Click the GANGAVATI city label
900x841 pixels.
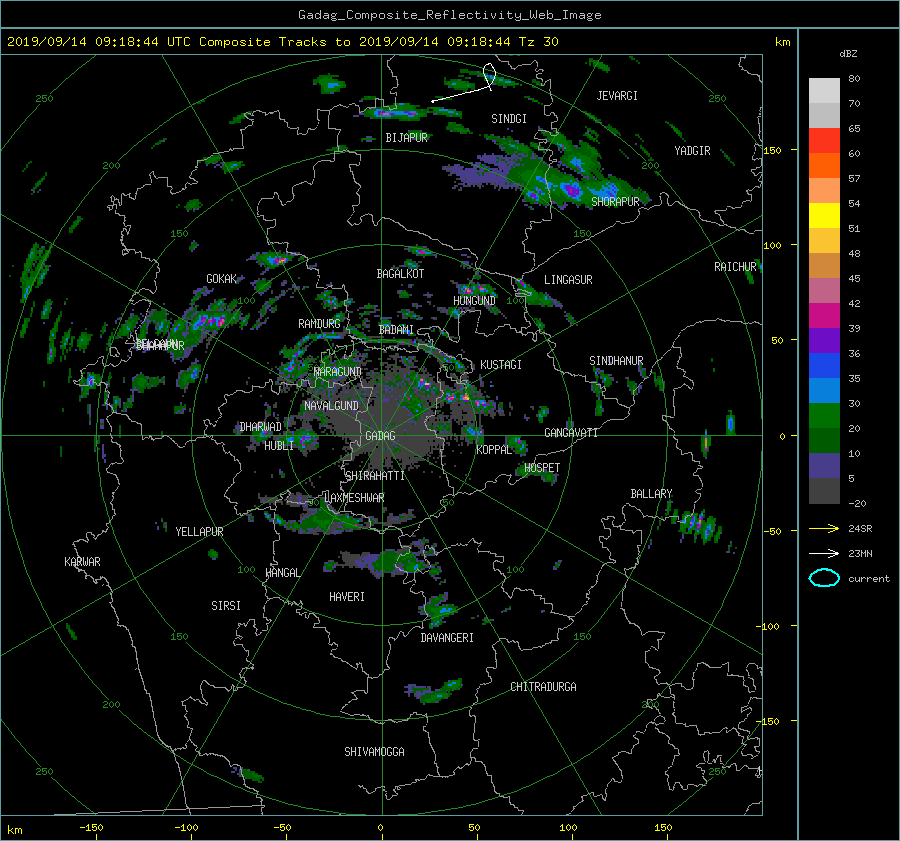click(571, 433)
